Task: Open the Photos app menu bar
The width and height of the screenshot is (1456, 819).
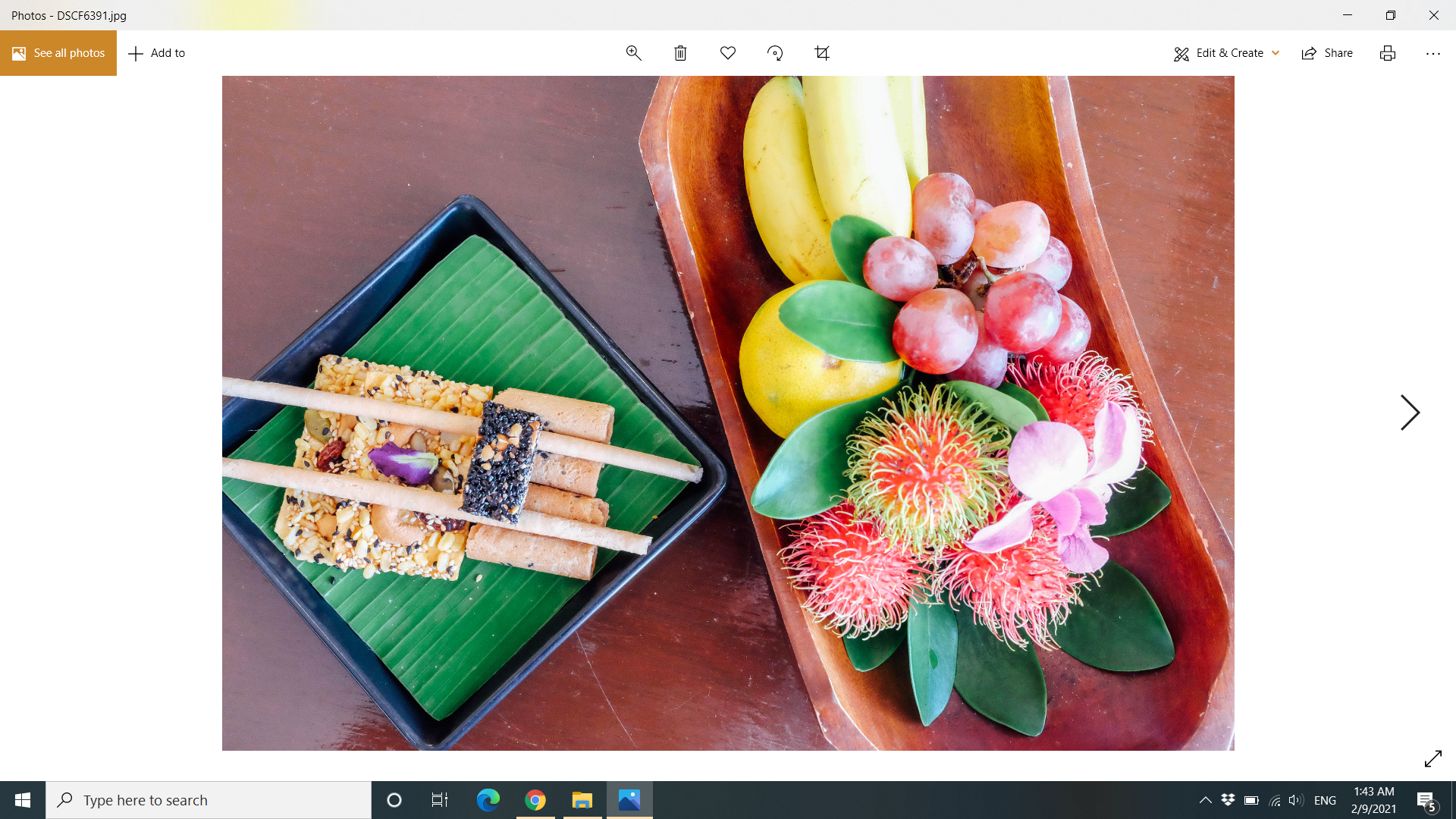Action: coord(1434,53)
